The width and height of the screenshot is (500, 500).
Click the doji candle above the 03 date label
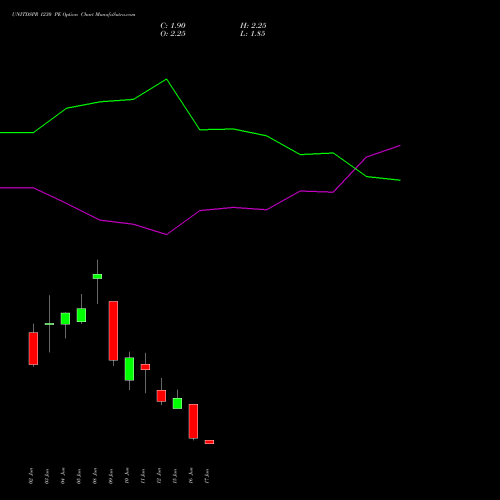tap(49, 324)
